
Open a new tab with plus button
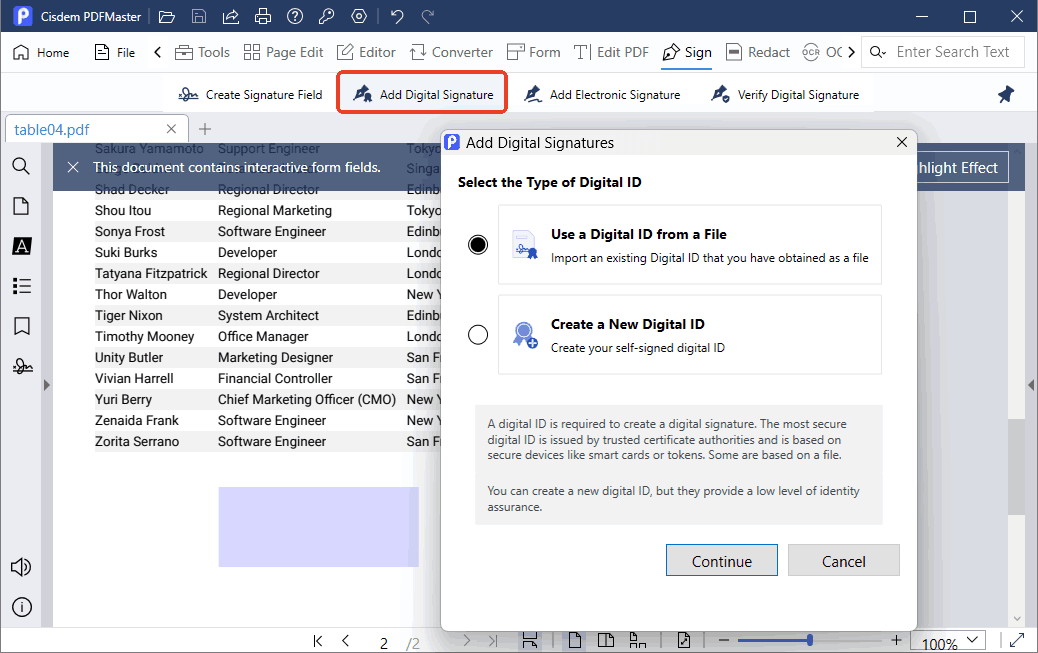pos(205,129)
